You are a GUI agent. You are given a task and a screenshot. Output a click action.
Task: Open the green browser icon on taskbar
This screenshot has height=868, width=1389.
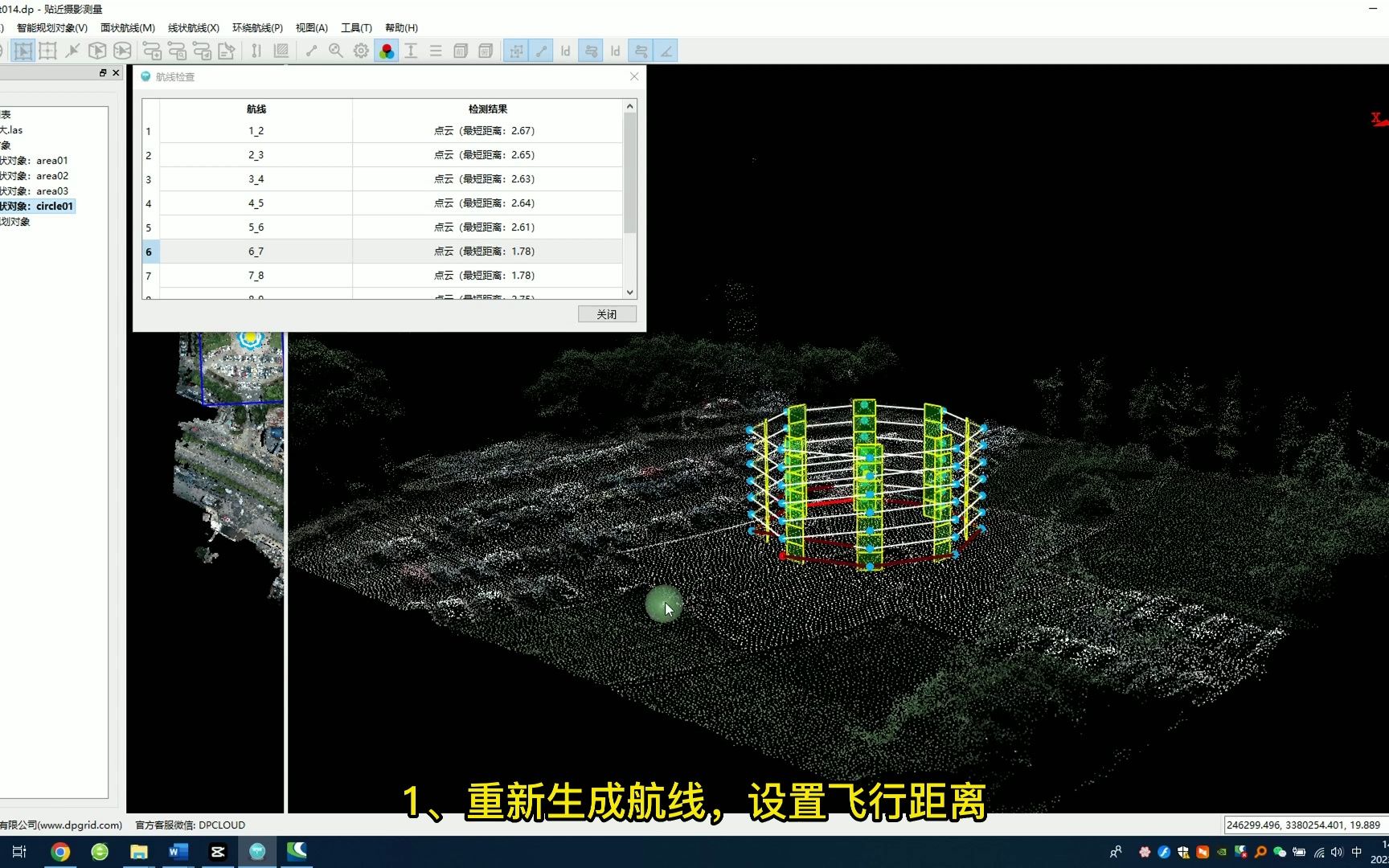(x=100, y=852)
